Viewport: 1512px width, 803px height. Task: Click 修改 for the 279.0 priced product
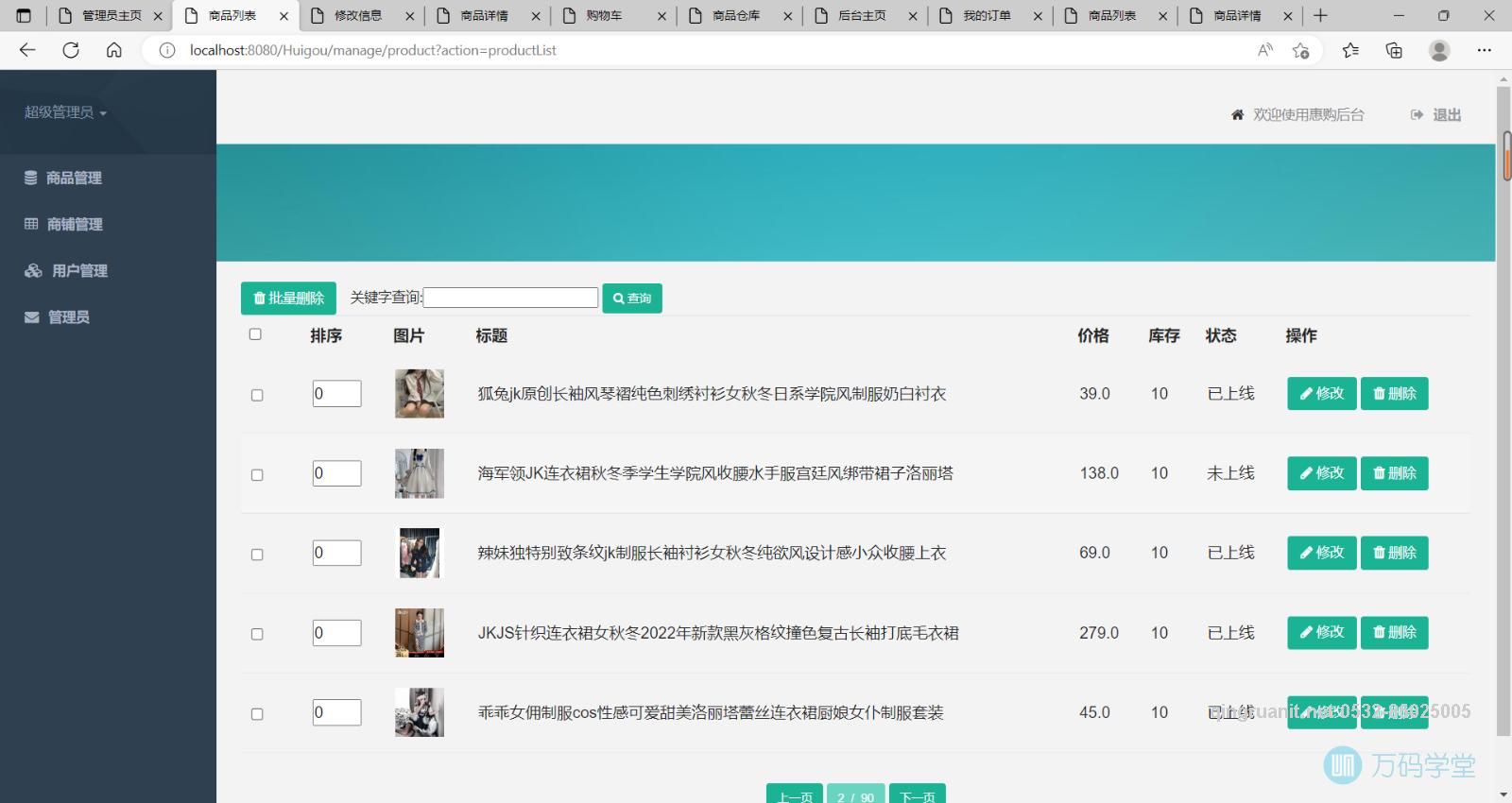coord(1322,633)
